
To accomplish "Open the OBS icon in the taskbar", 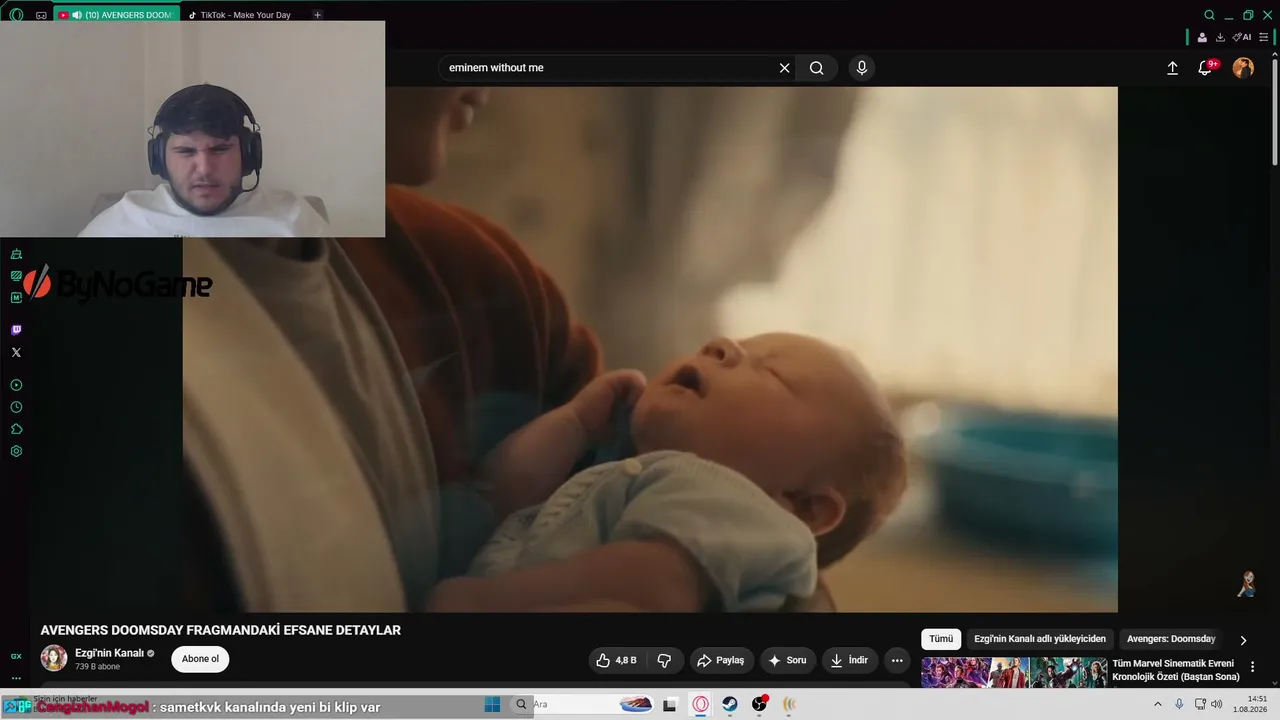I will [x=760, y=704].
